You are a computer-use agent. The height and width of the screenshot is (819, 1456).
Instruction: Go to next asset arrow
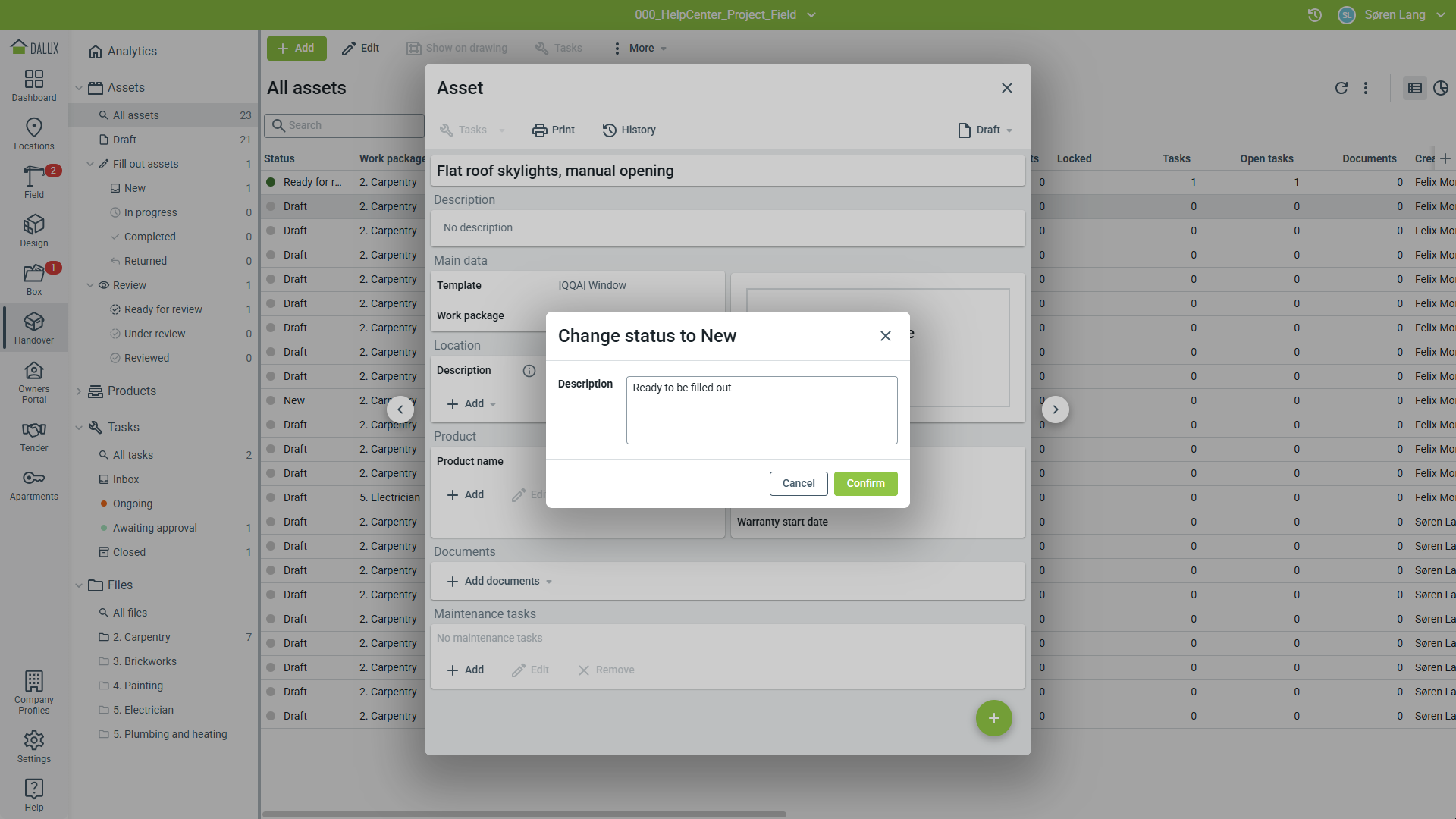tap(1055, 409)
